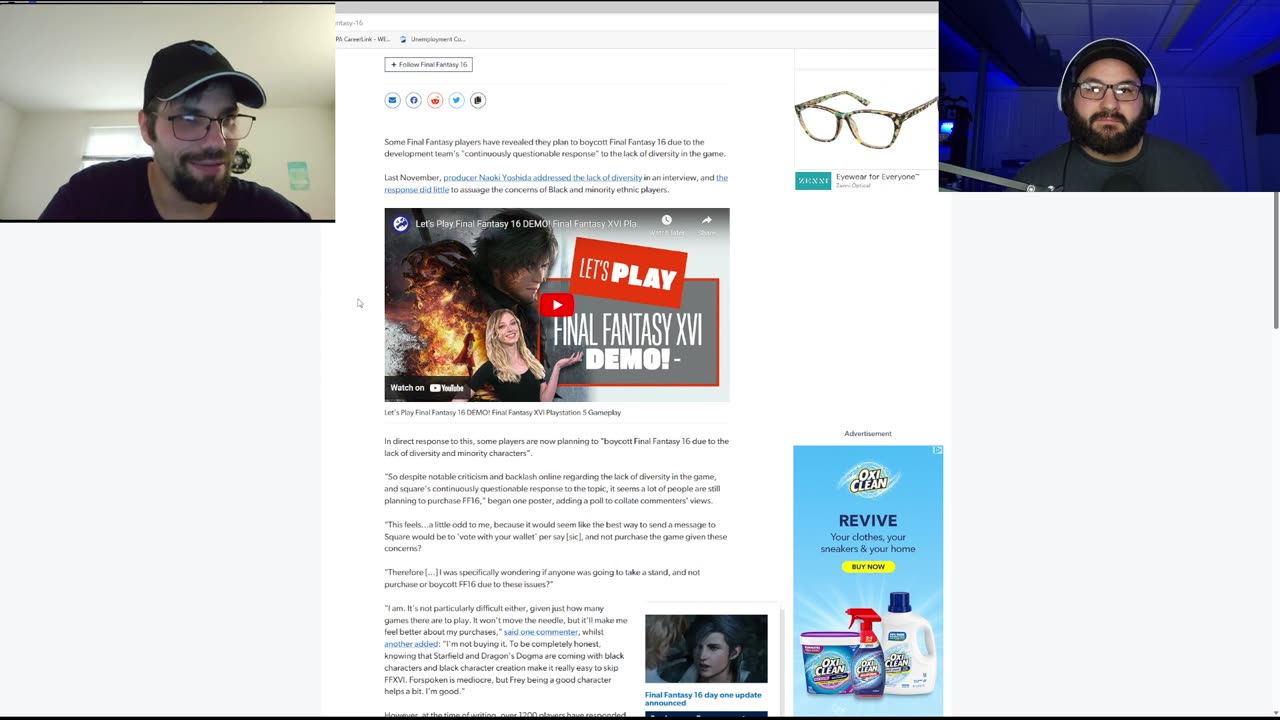
Task: Share article on Twitter
Action: click(x=456, y=100)
